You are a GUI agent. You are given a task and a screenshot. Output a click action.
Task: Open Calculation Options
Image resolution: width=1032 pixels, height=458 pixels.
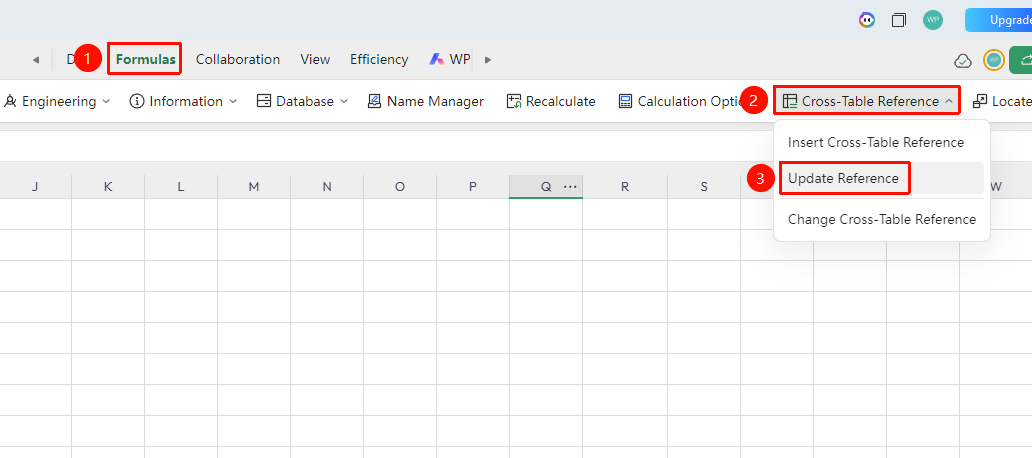point(680,101)
